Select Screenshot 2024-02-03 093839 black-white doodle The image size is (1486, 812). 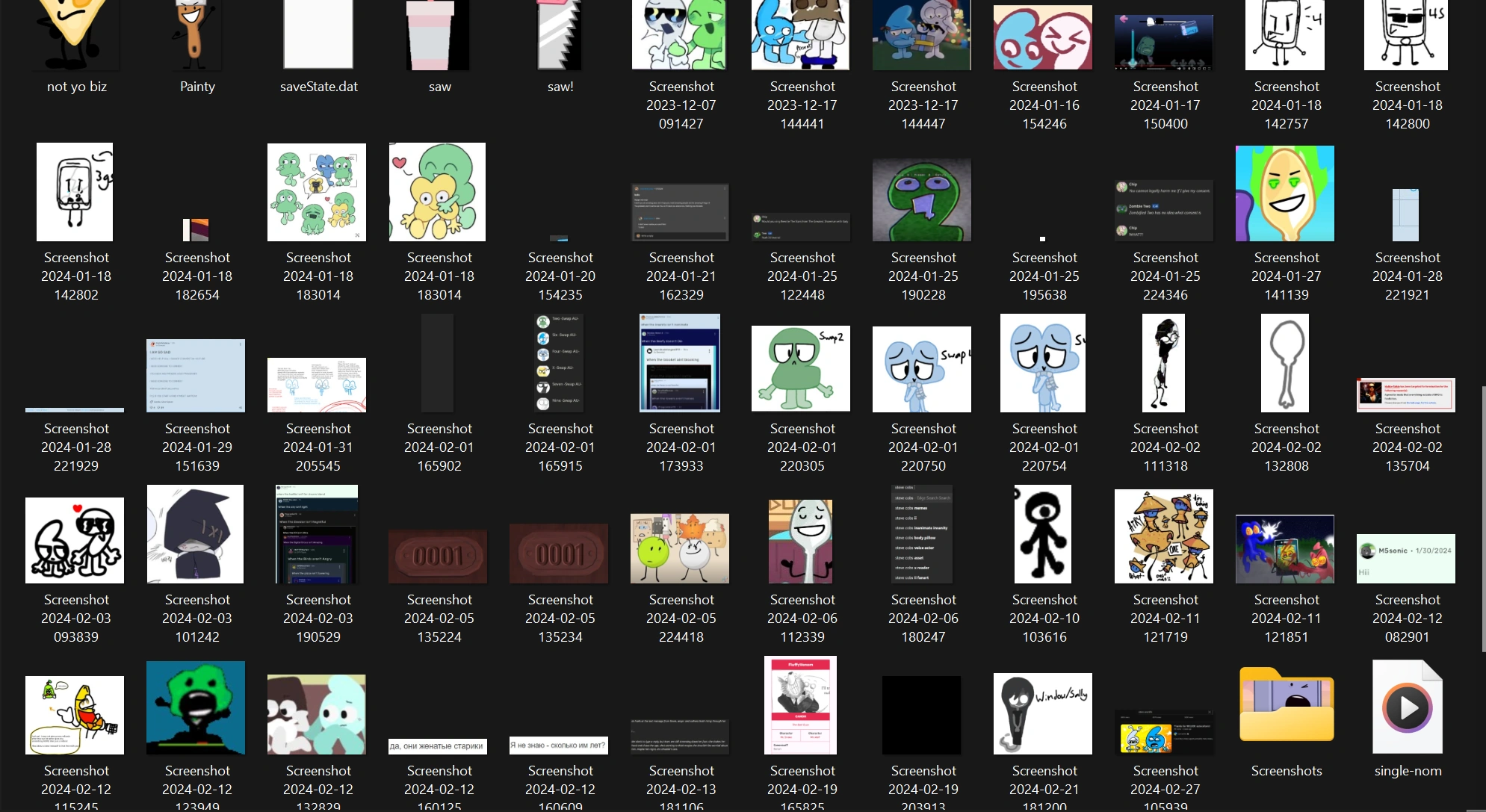tap(75, 540)
